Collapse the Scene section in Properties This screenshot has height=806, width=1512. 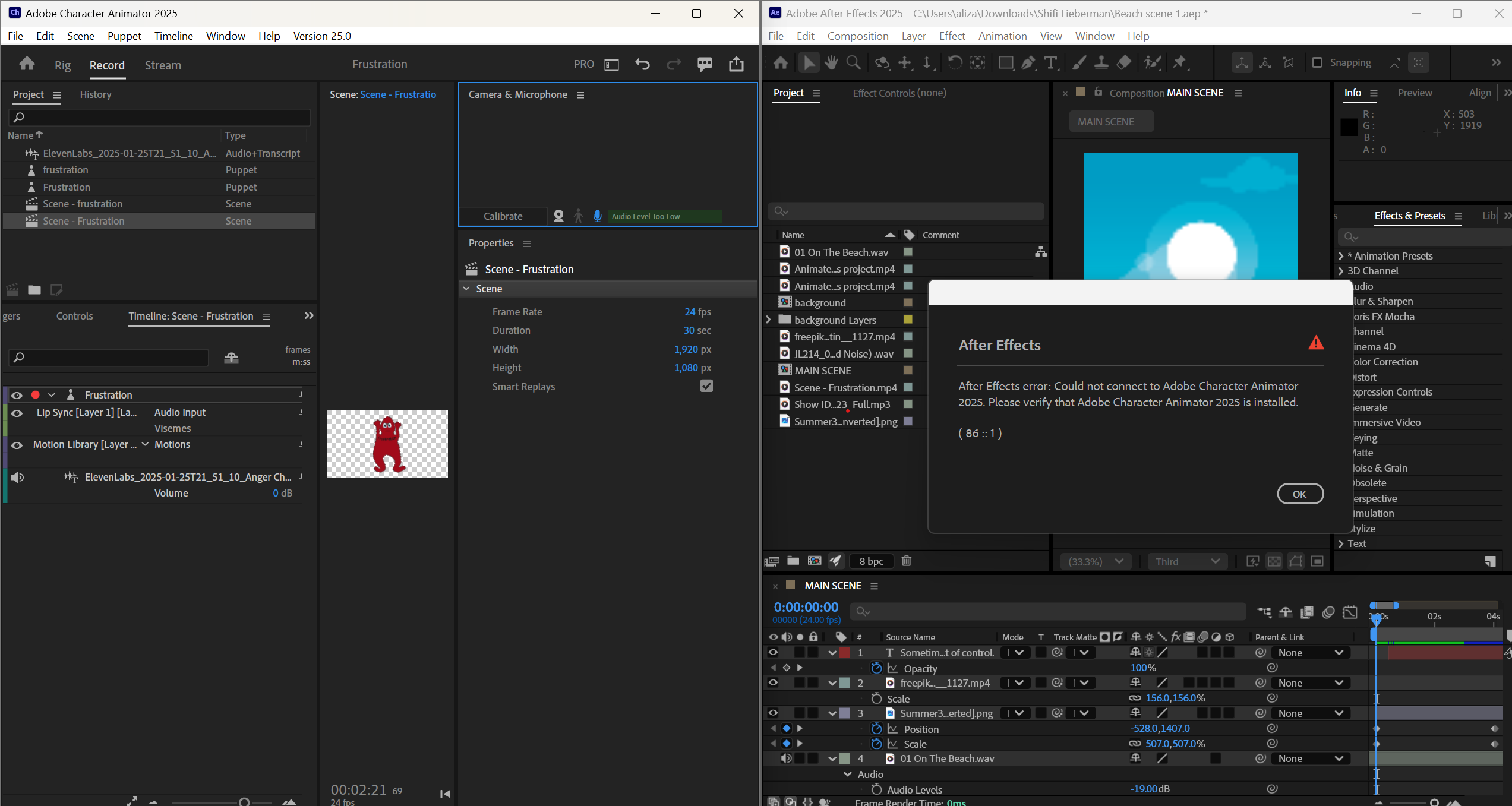click(x=466, y=289)
